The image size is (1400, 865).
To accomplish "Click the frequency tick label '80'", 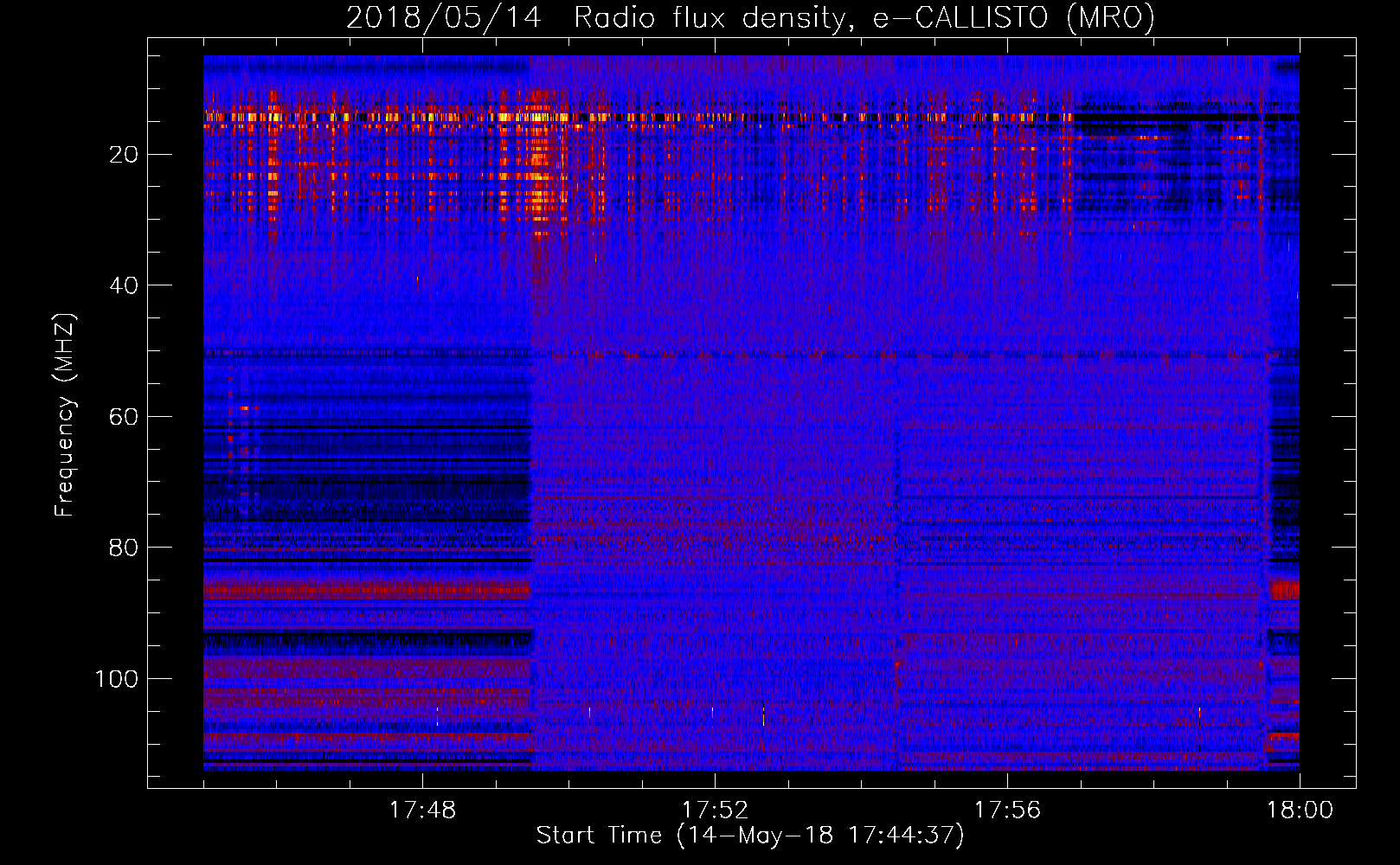I will click(x=124, y=548).
